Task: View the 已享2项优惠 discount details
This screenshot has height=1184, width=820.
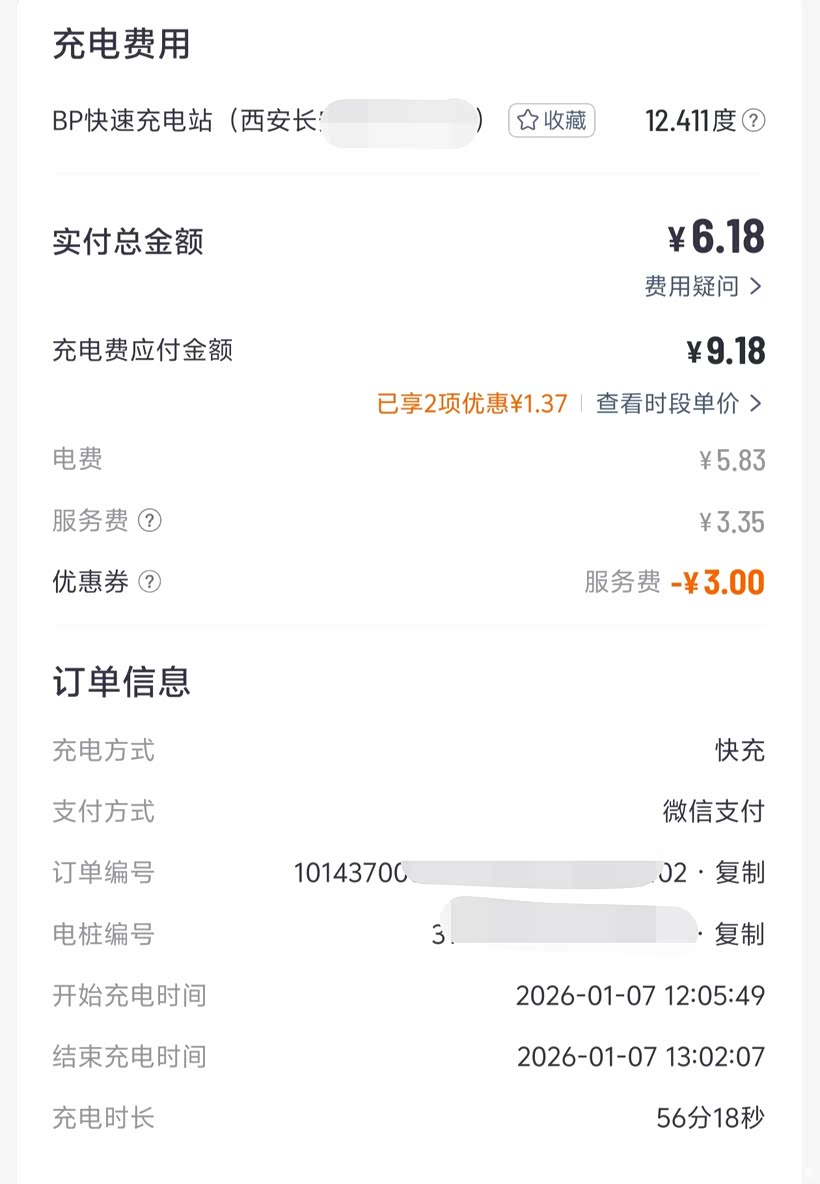Action: tap(472, 403)
